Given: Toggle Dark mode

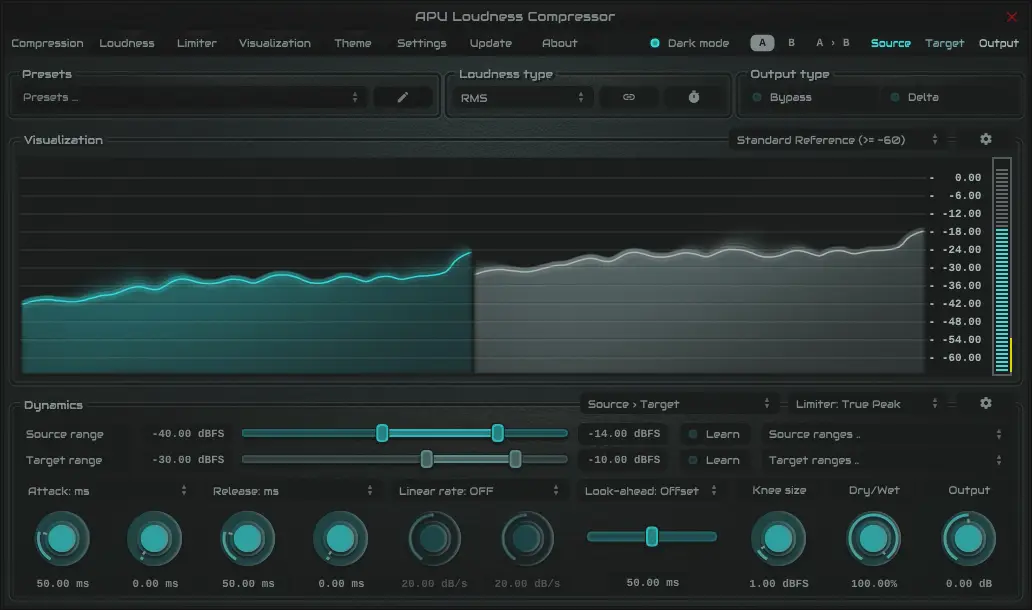Looking at the screenshot, I should tap(690, 43).
